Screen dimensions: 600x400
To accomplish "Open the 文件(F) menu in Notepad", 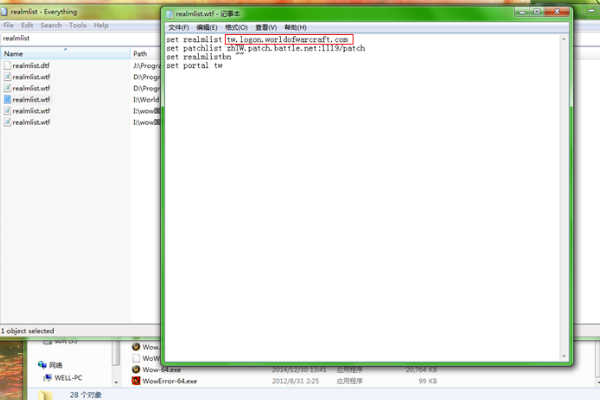I will pos(178,27).
